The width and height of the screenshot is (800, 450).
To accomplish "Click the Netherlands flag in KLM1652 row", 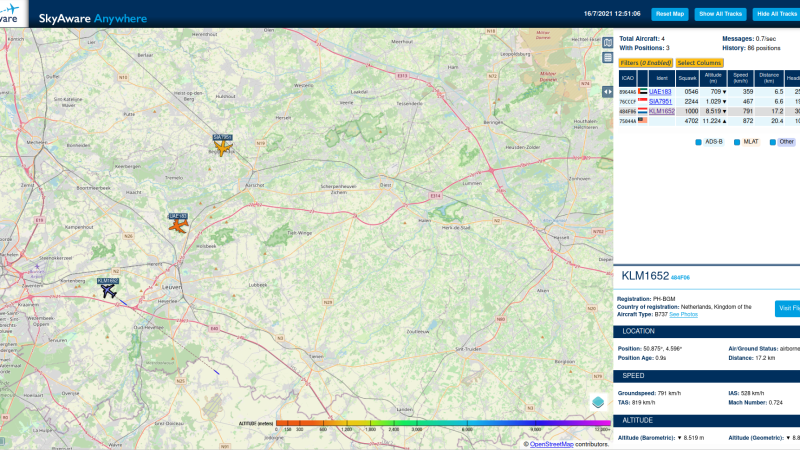I will (x=642, y=110).
